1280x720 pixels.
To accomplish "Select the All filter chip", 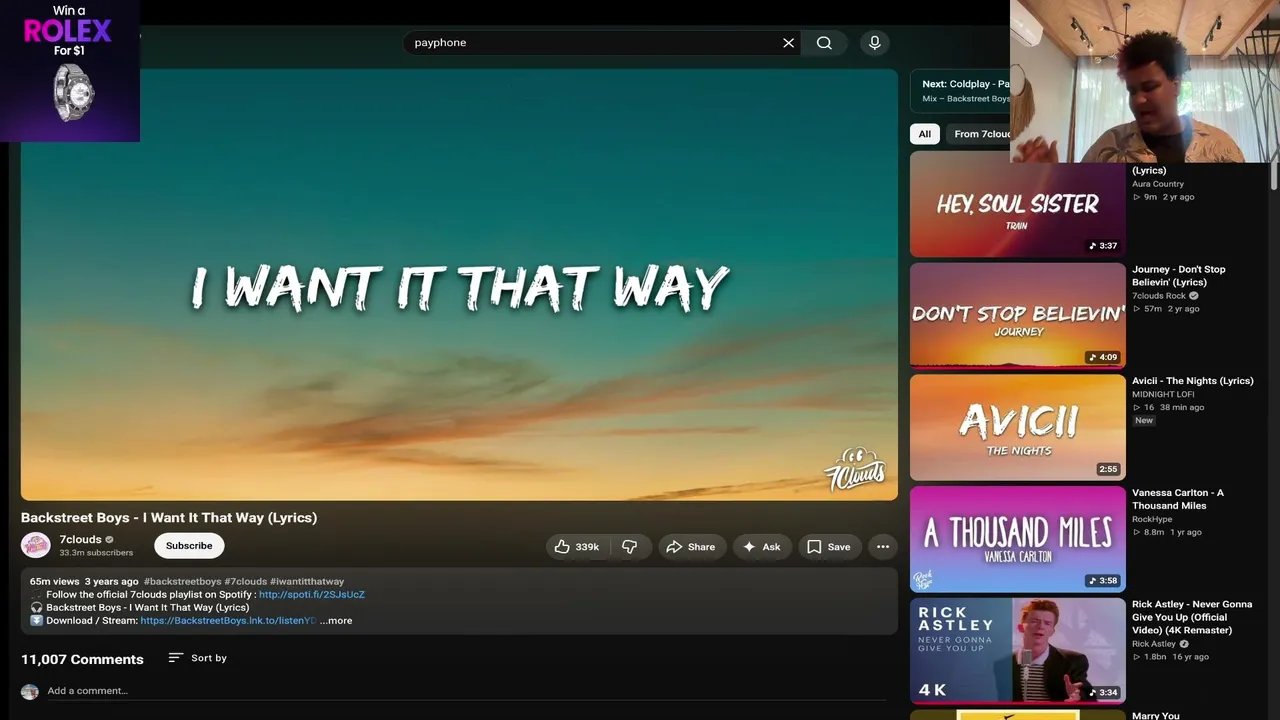I will (x=925, y=134).
